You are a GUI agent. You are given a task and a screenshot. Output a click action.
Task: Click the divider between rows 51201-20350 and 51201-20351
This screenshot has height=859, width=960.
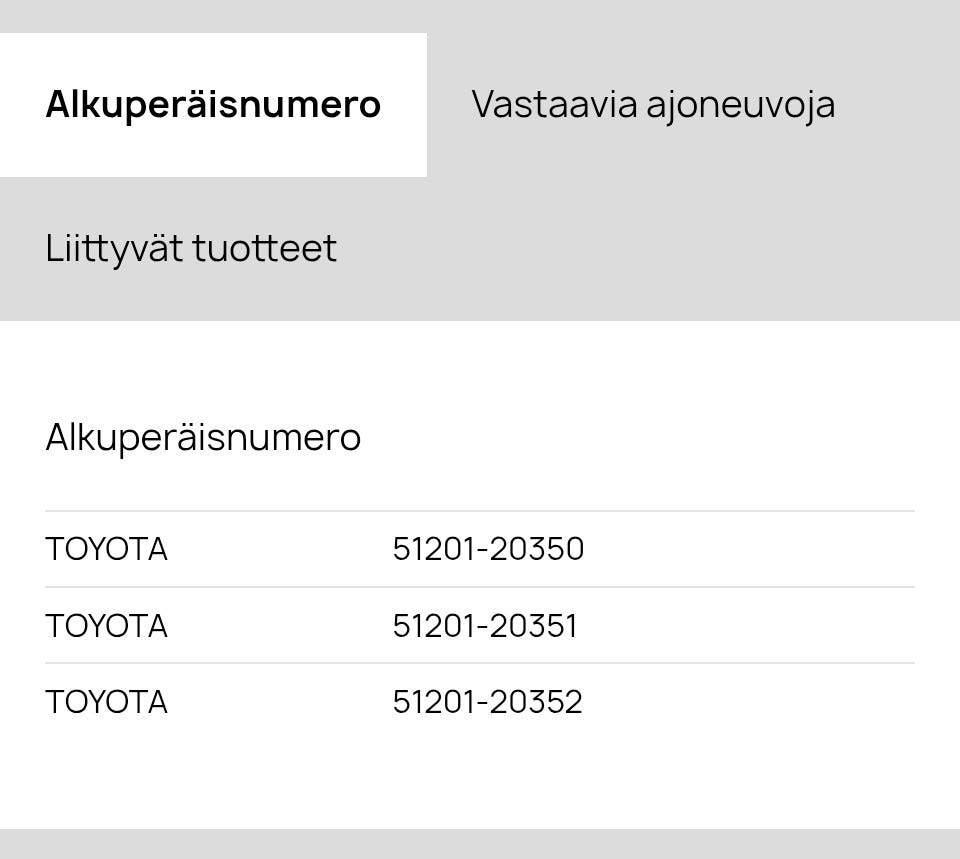480,587
